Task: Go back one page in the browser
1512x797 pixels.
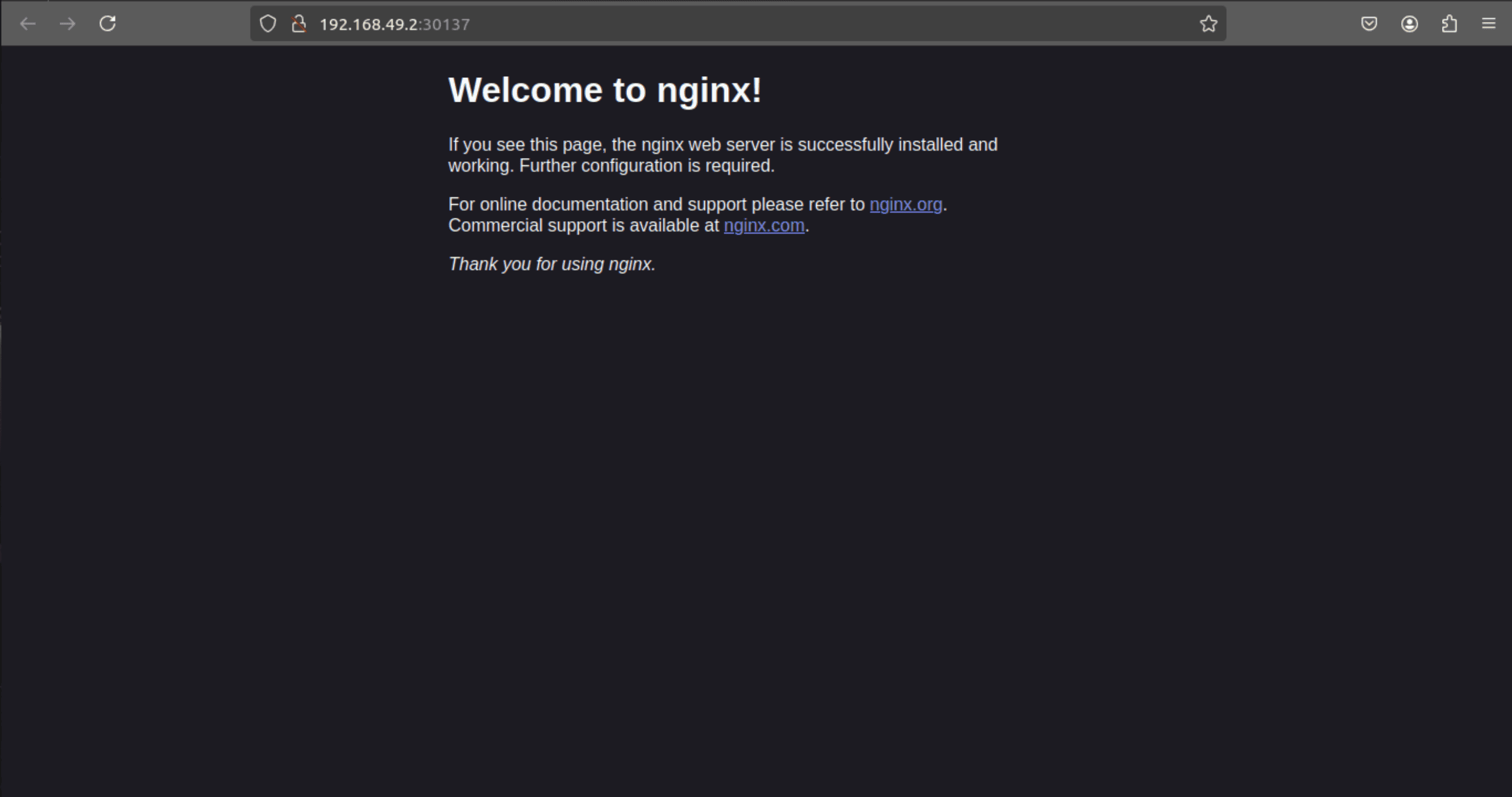Action: [28, 24]
